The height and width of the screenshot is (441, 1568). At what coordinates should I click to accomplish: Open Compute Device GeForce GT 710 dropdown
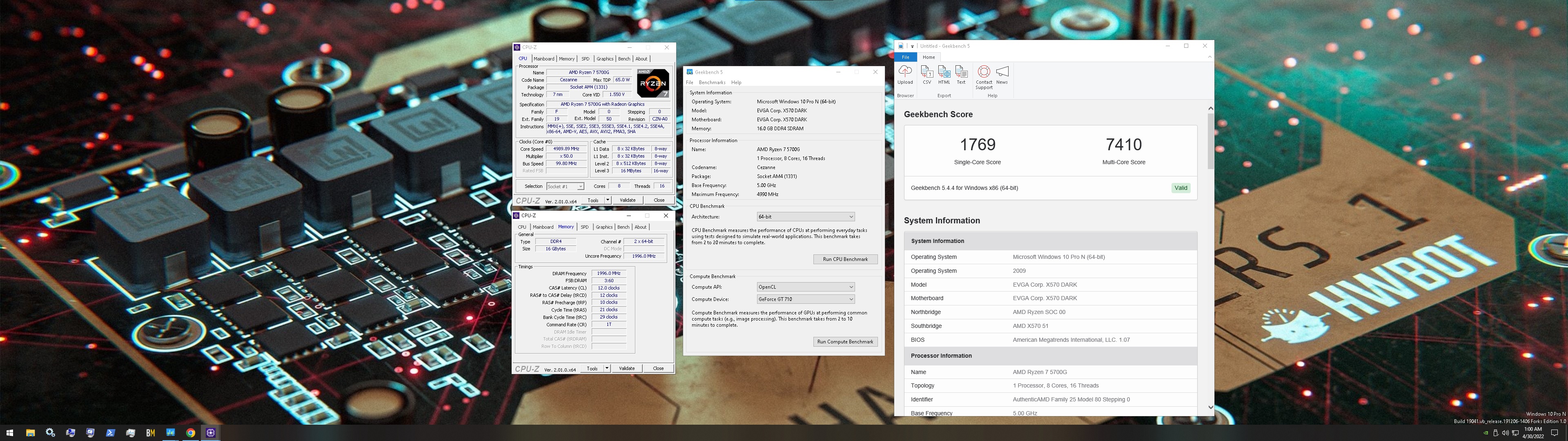pyautogui.click(x=805, y=299)
